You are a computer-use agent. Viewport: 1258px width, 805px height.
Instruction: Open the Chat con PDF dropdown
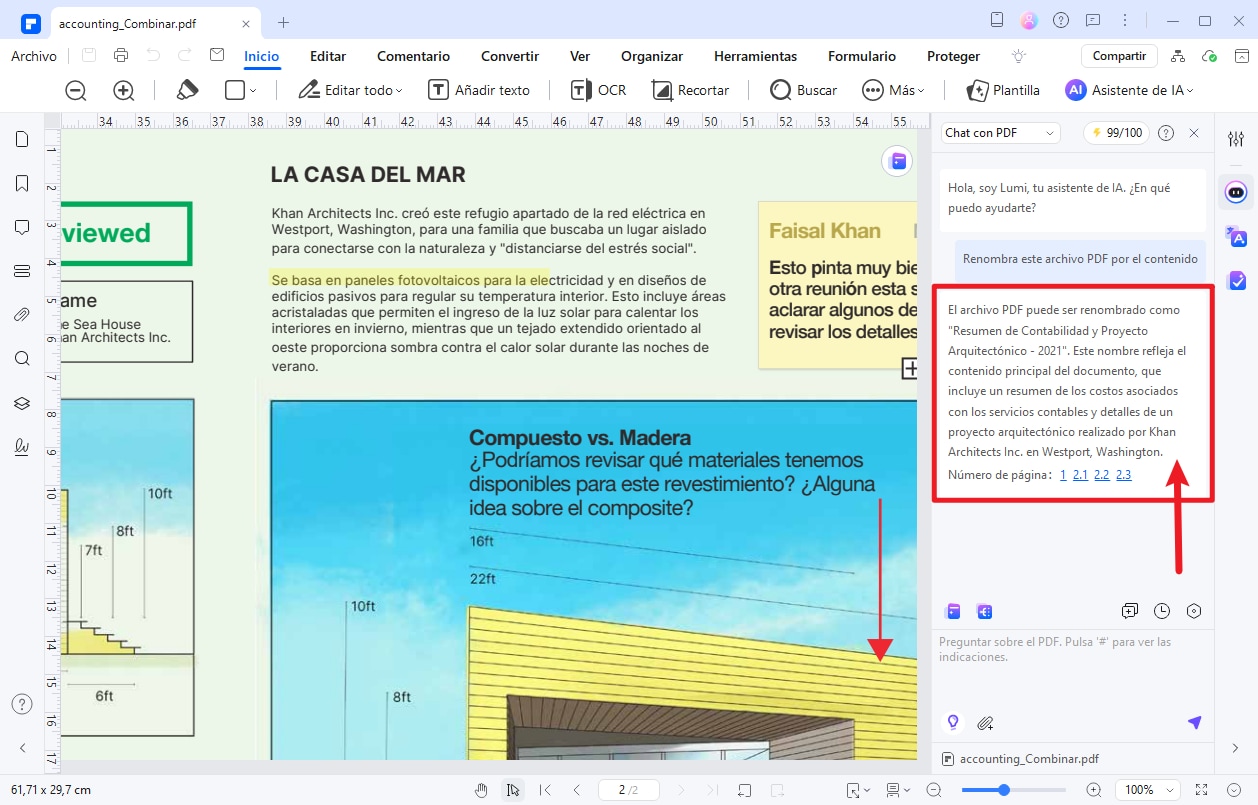[1000, 133]
